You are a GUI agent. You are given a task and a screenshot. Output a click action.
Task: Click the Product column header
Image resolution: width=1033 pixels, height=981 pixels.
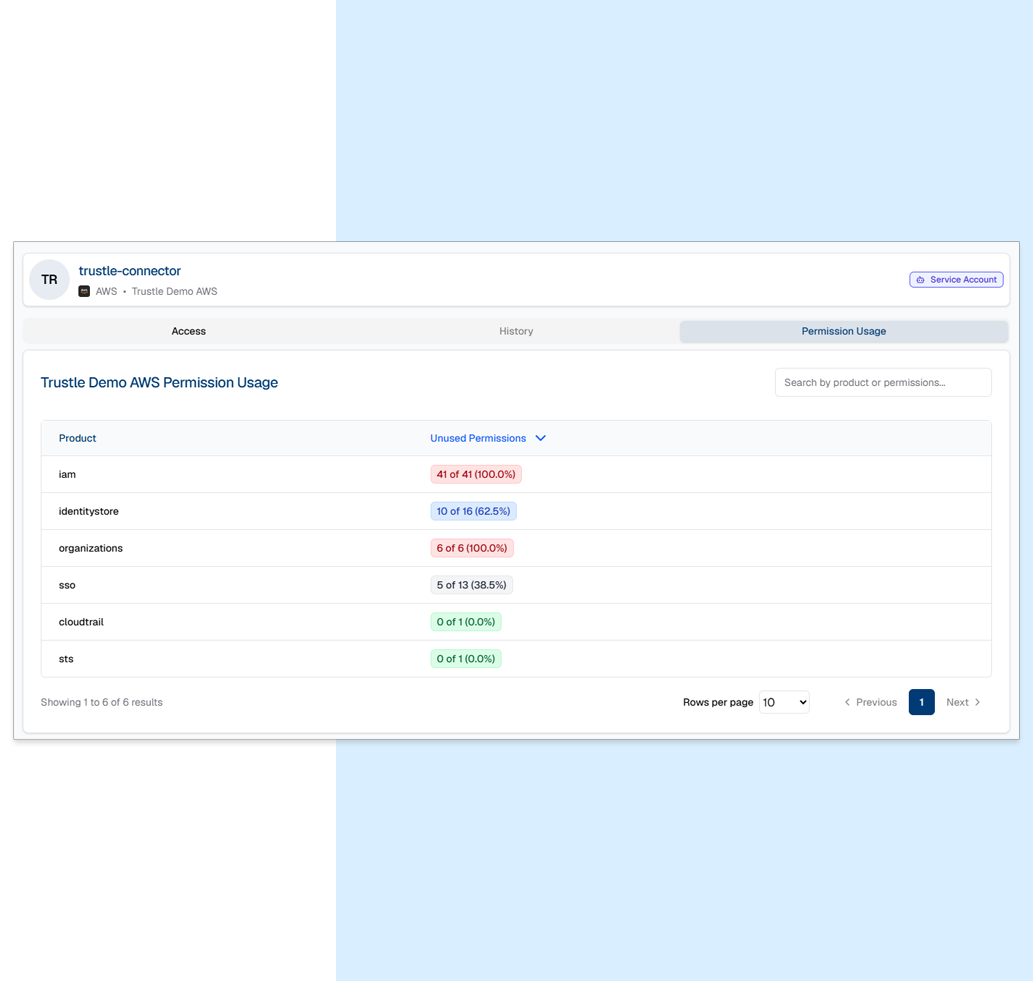[x=77, y=438]
